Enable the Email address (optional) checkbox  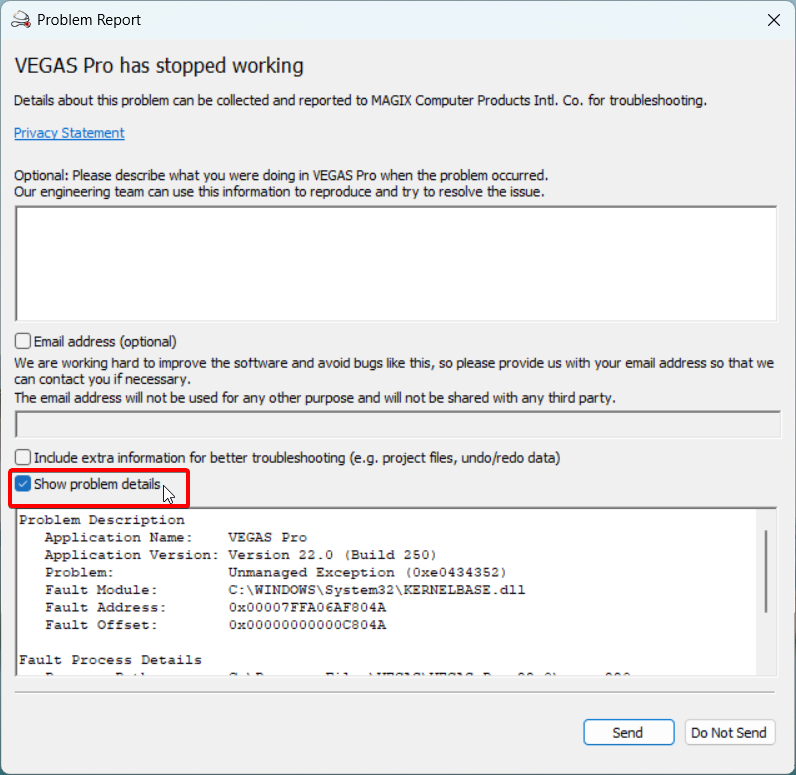[x=23, y=342]
